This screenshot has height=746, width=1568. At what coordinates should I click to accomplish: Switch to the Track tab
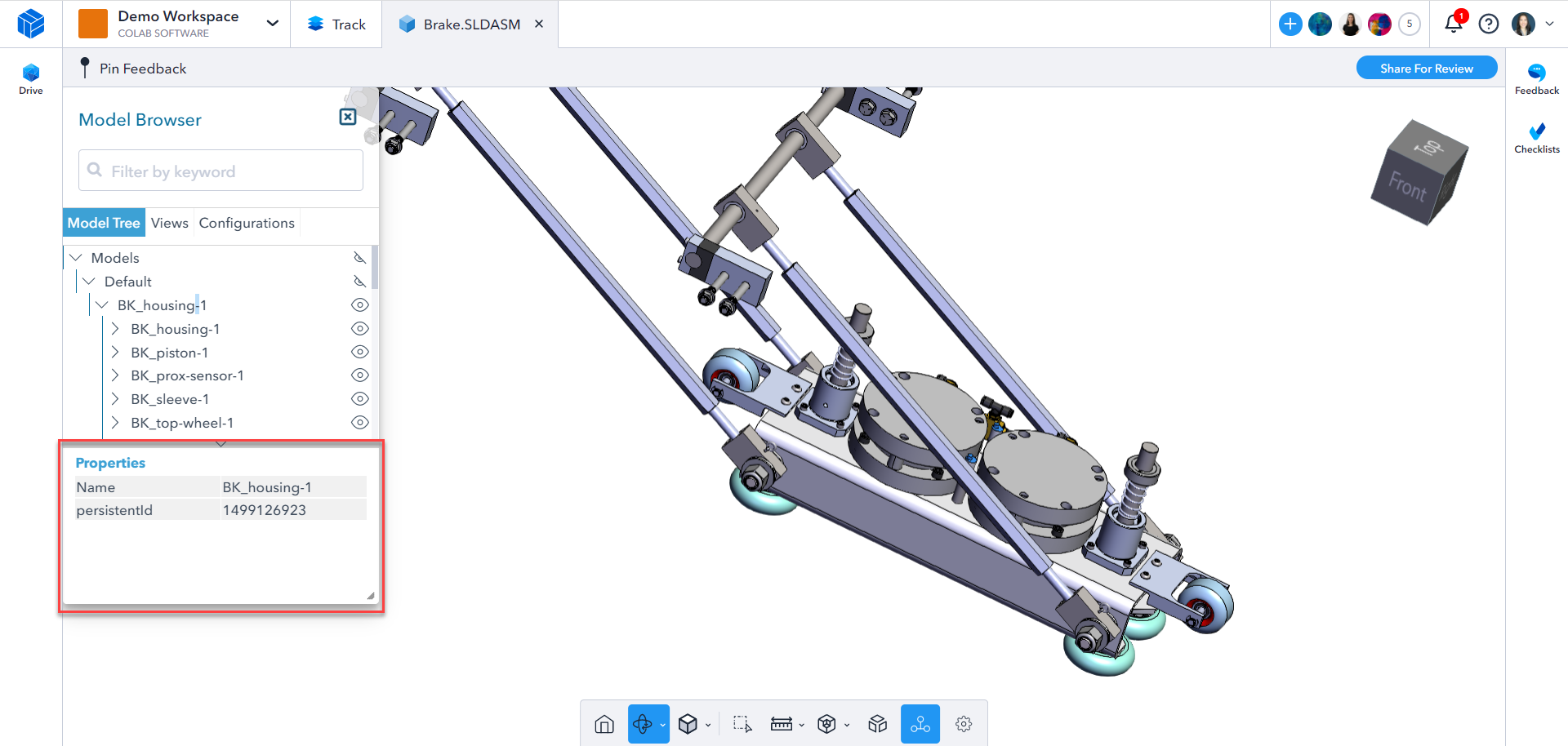pyautogui.click(x=336, y=24)
